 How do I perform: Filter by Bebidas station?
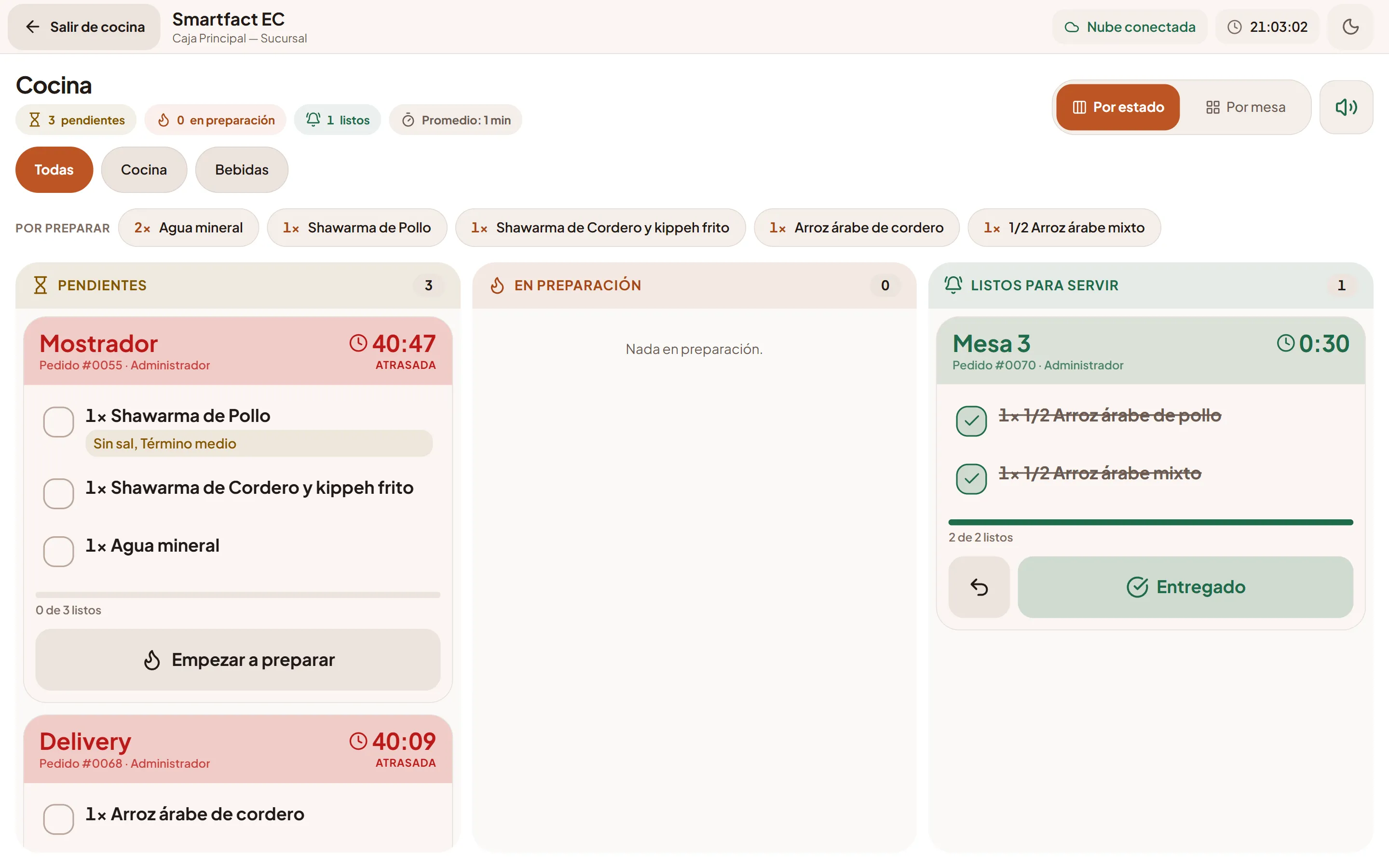click(x=242, y=170)
